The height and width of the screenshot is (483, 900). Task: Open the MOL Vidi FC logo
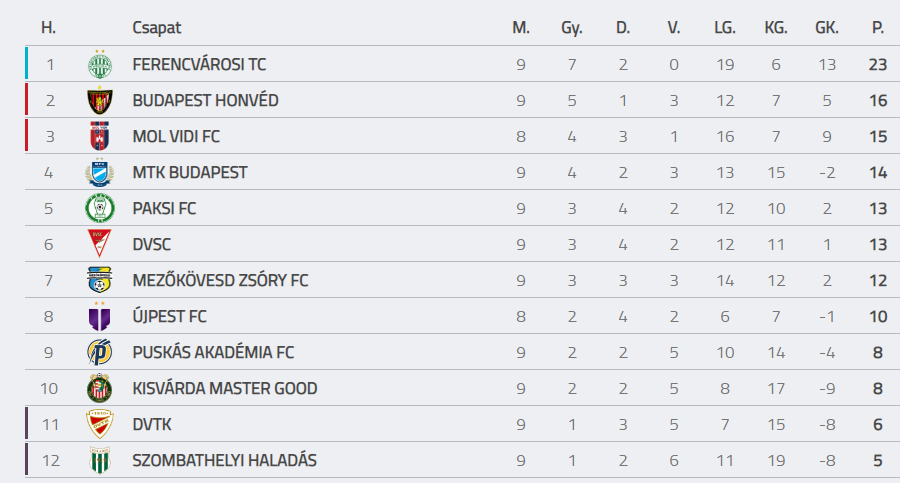point(100,136)
